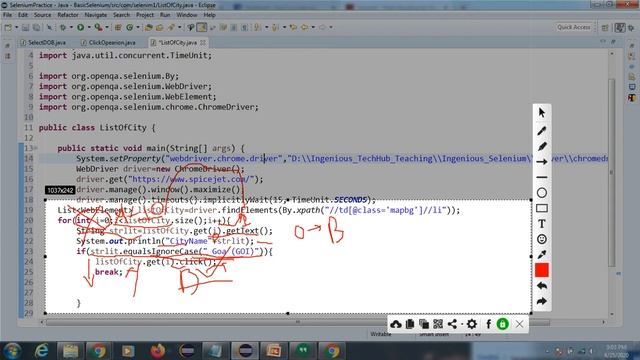Redo the annotation

542,302
